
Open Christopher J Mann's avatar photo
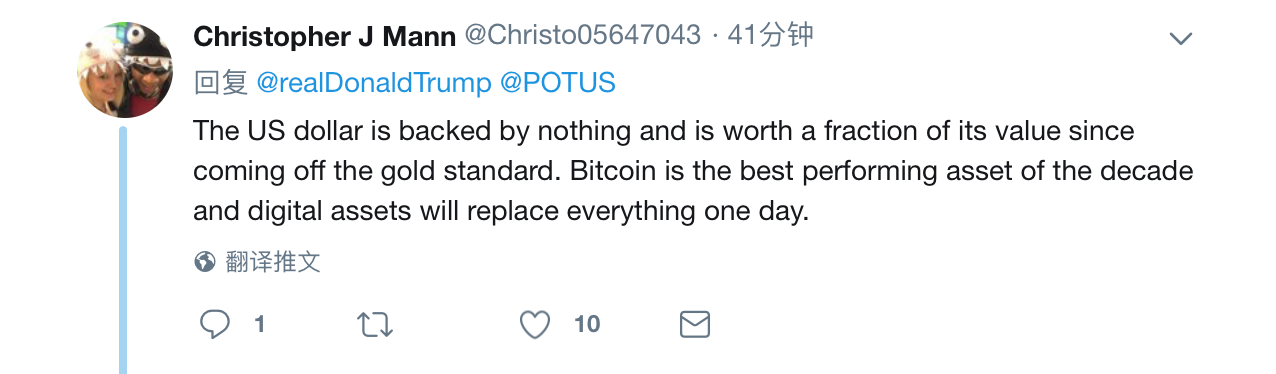126,69
